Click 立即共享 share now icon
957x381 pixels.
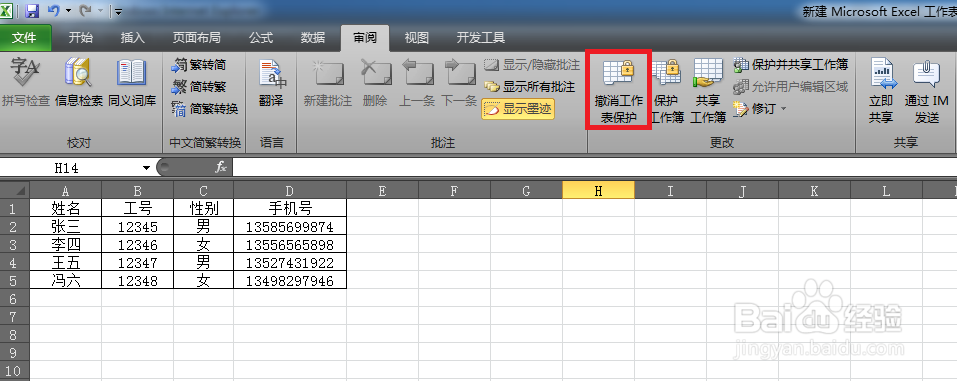coord(881,90)
